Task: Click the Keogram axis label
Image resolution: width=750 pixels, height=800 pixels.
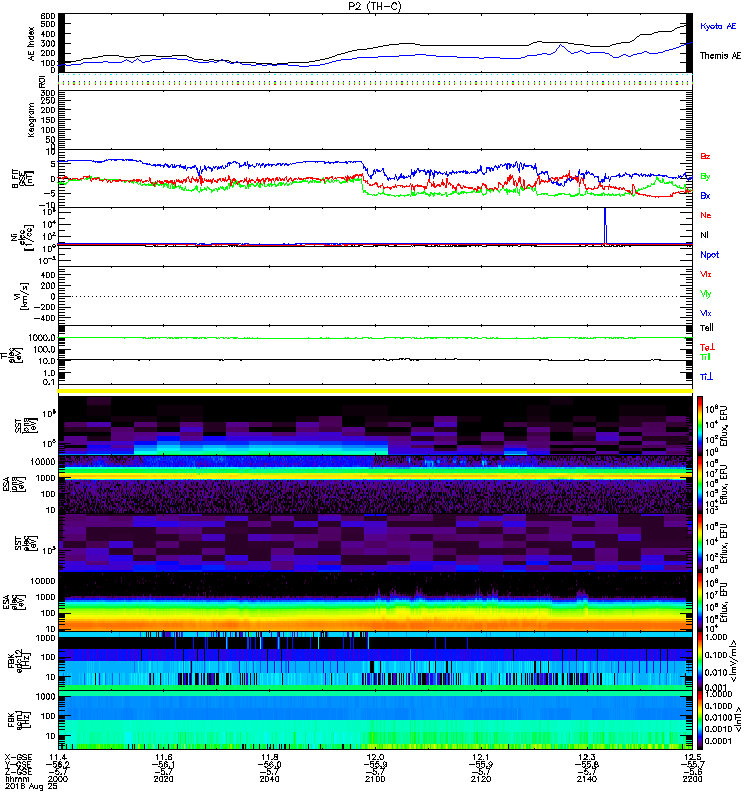Action: 31,119
